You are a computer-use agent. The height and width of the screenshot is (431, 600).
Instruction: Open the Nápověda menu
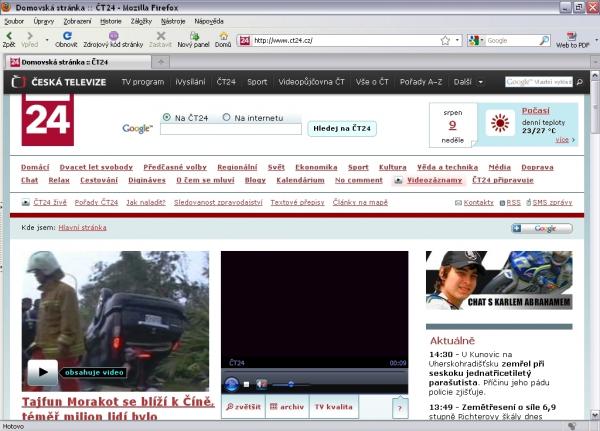209,21
